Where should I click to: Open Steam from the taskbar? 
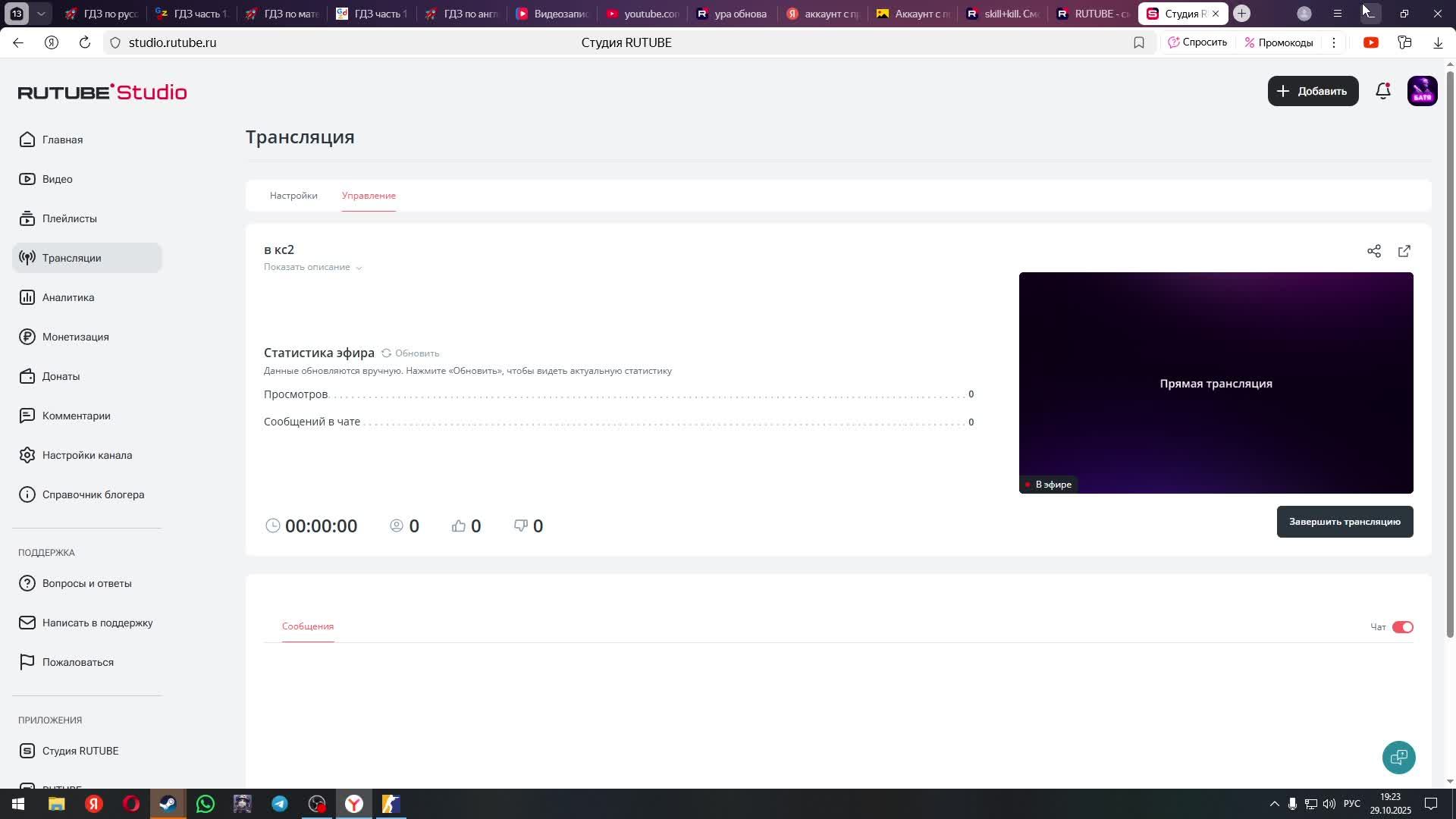pos(168,804)
